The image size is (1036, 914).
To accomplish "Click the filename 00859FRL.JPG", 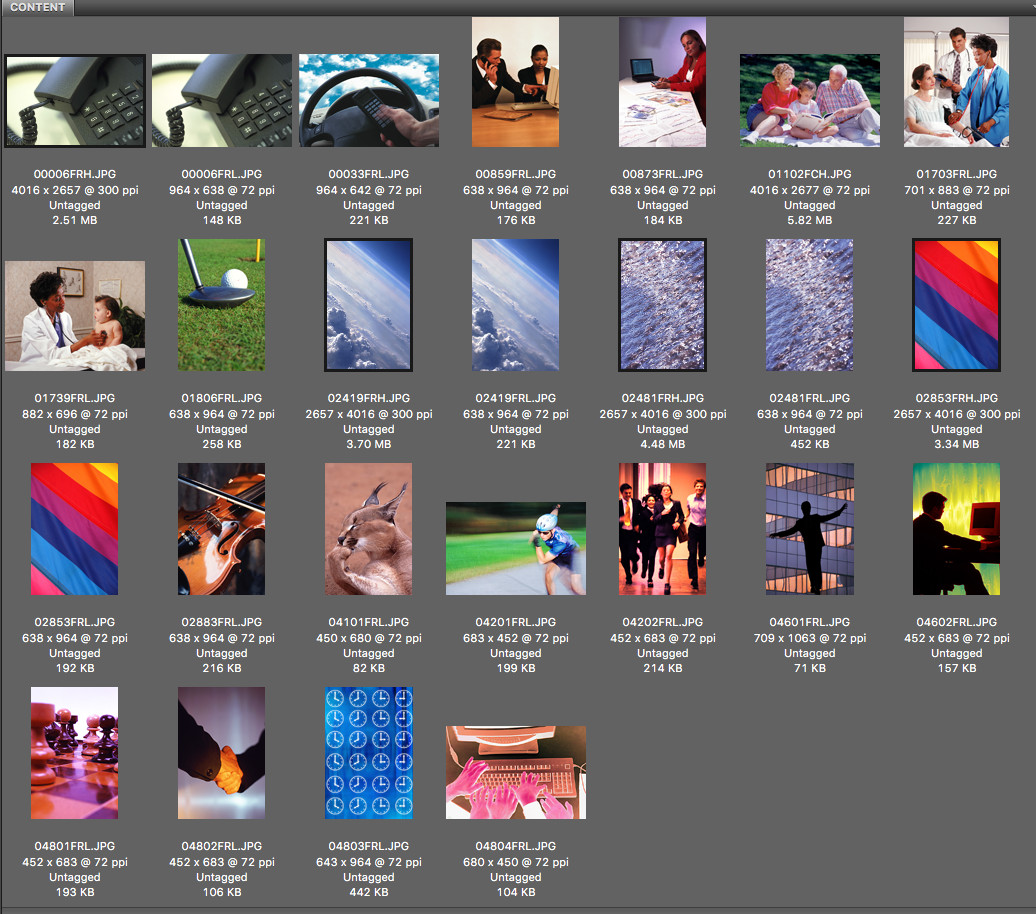I will 515,174.
